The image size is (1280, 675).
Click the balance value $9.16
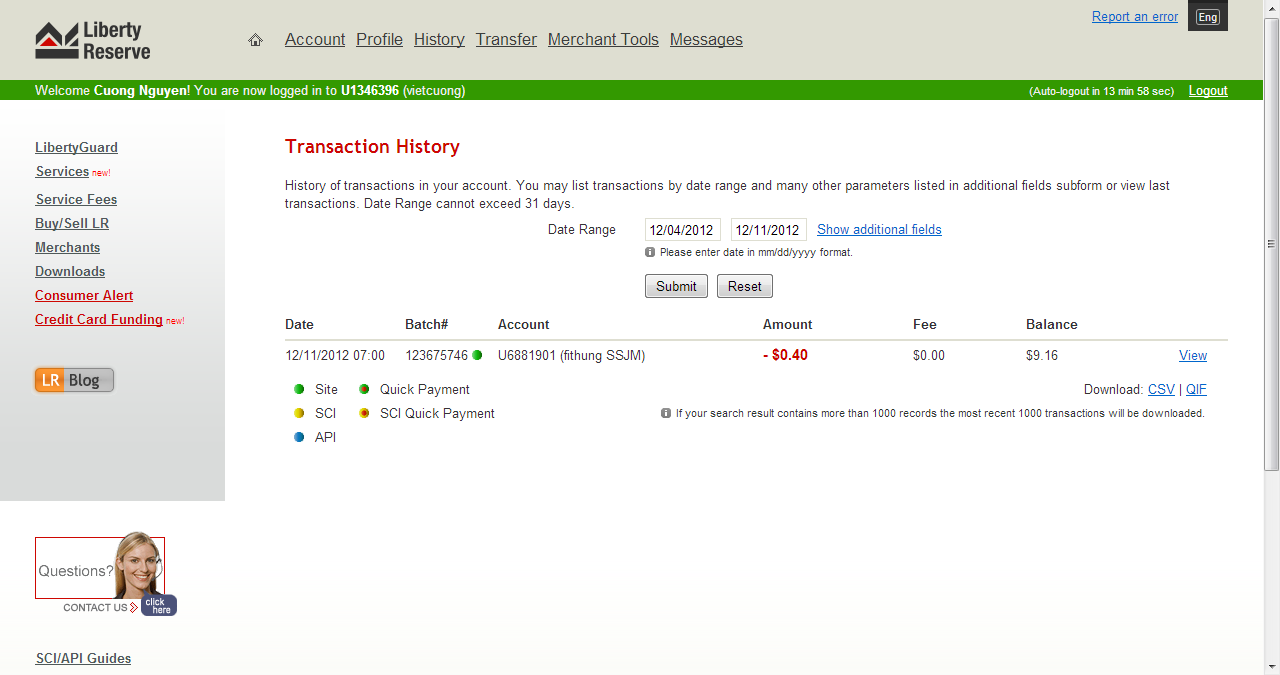(1042, 355)
